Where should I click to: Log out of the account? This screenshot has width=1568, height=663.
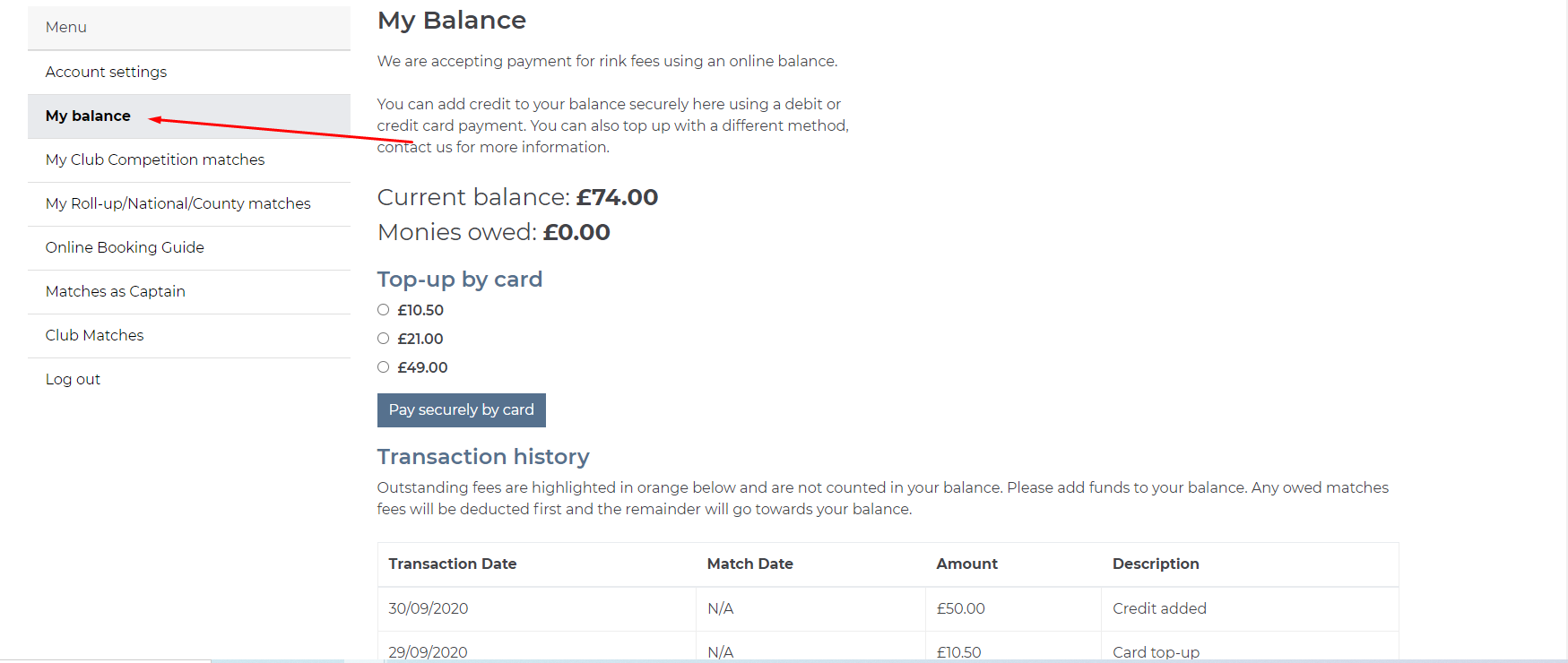click(x=73, y=379)
